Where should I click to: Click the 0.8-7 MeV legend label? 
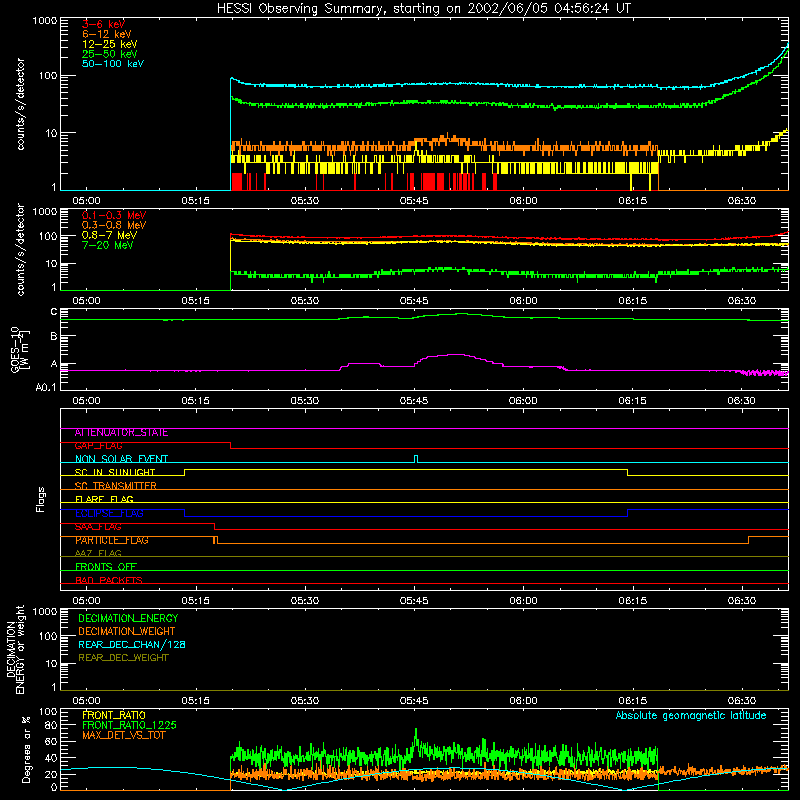(x=110, y=235)
